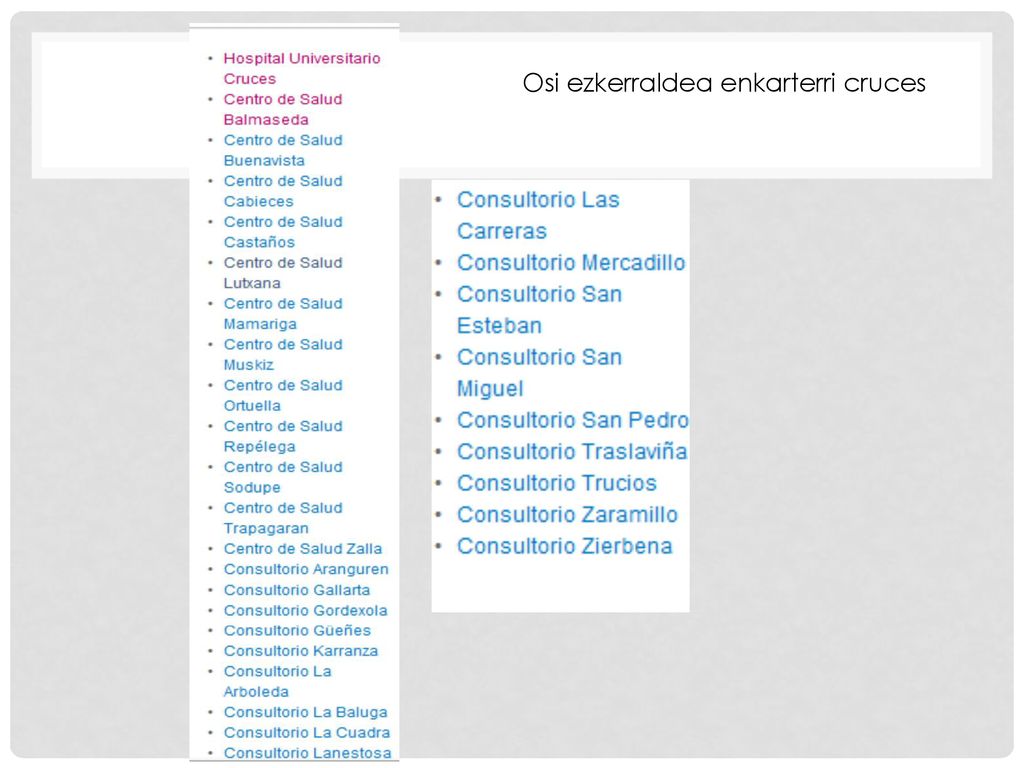
Task: Open Centro de Salud Buenavista
Action: [283, 150]
